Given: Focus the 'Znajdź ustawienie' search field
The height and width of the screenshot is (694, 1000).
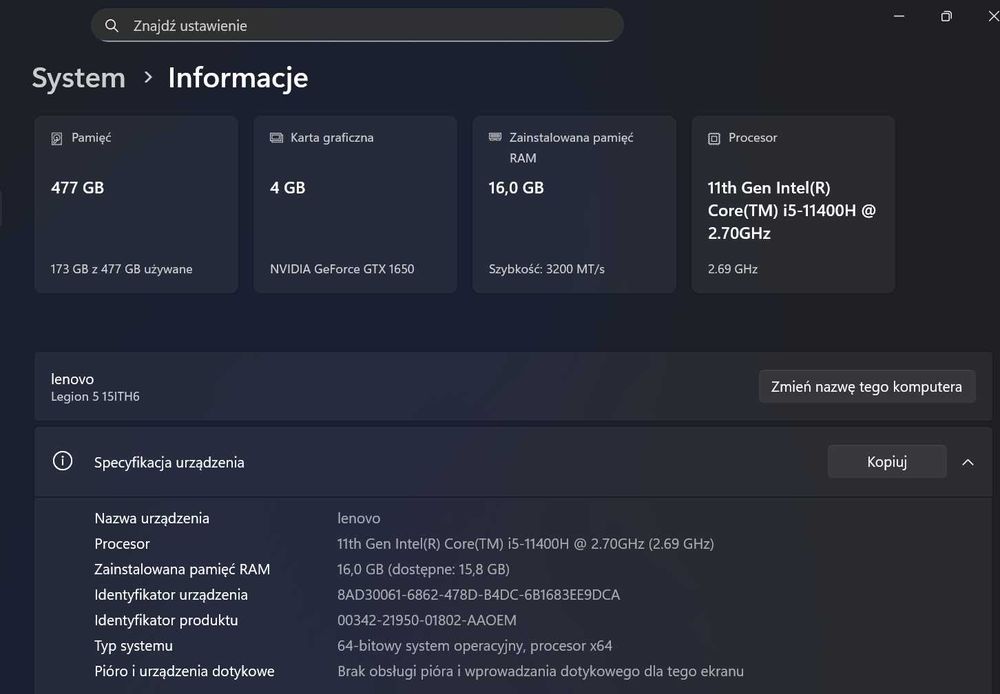Looking at the screenshot, I should pyautogui.click(x=357, y=26).
